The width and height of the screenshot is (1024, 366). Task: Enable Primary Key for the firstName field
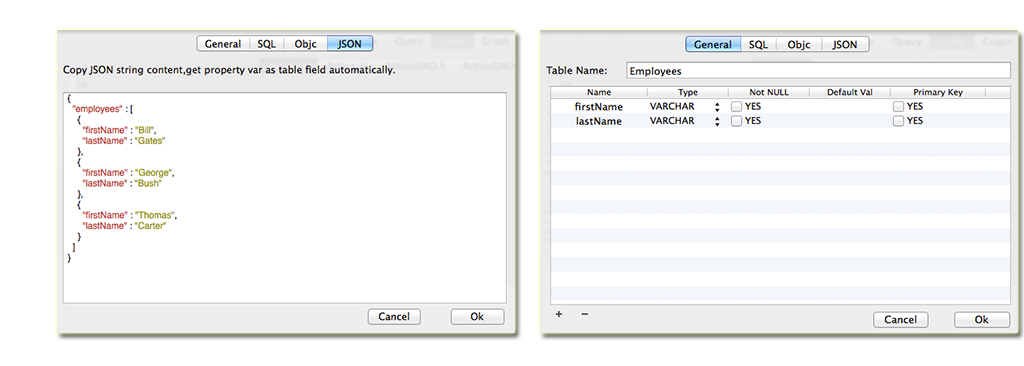tap(899, 106)
